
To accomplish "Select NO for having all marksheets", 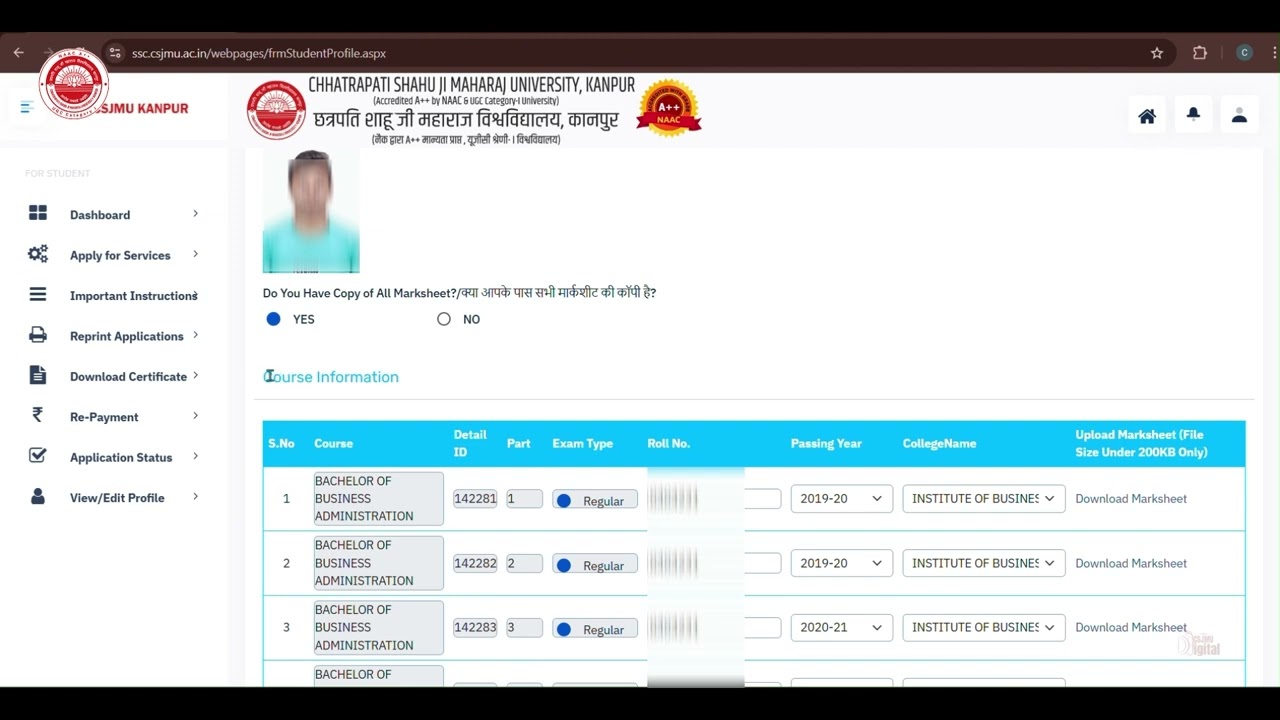I will [444, 319].
